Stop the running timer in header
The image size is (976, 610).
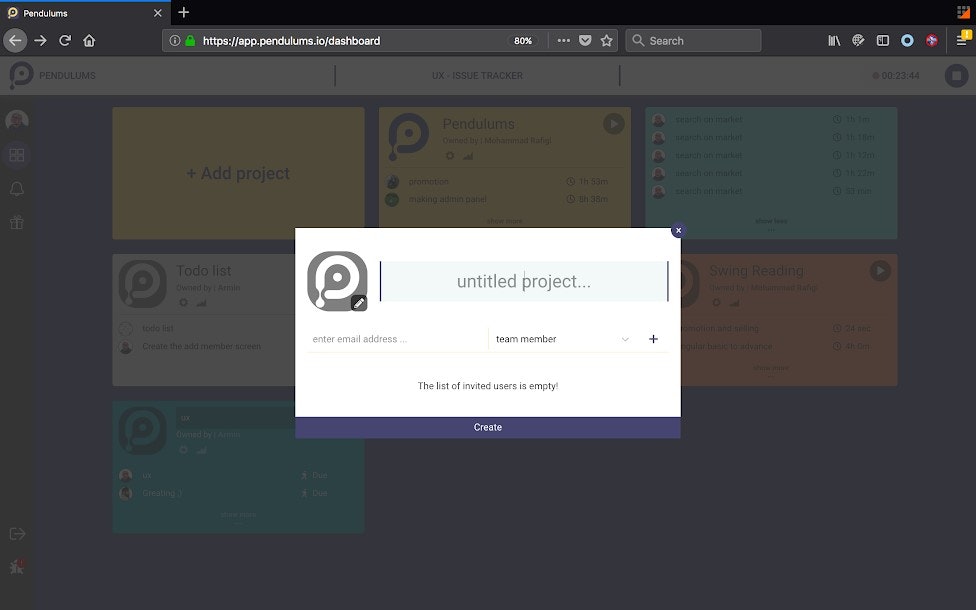pyautogui.click(x=956, y=75)
